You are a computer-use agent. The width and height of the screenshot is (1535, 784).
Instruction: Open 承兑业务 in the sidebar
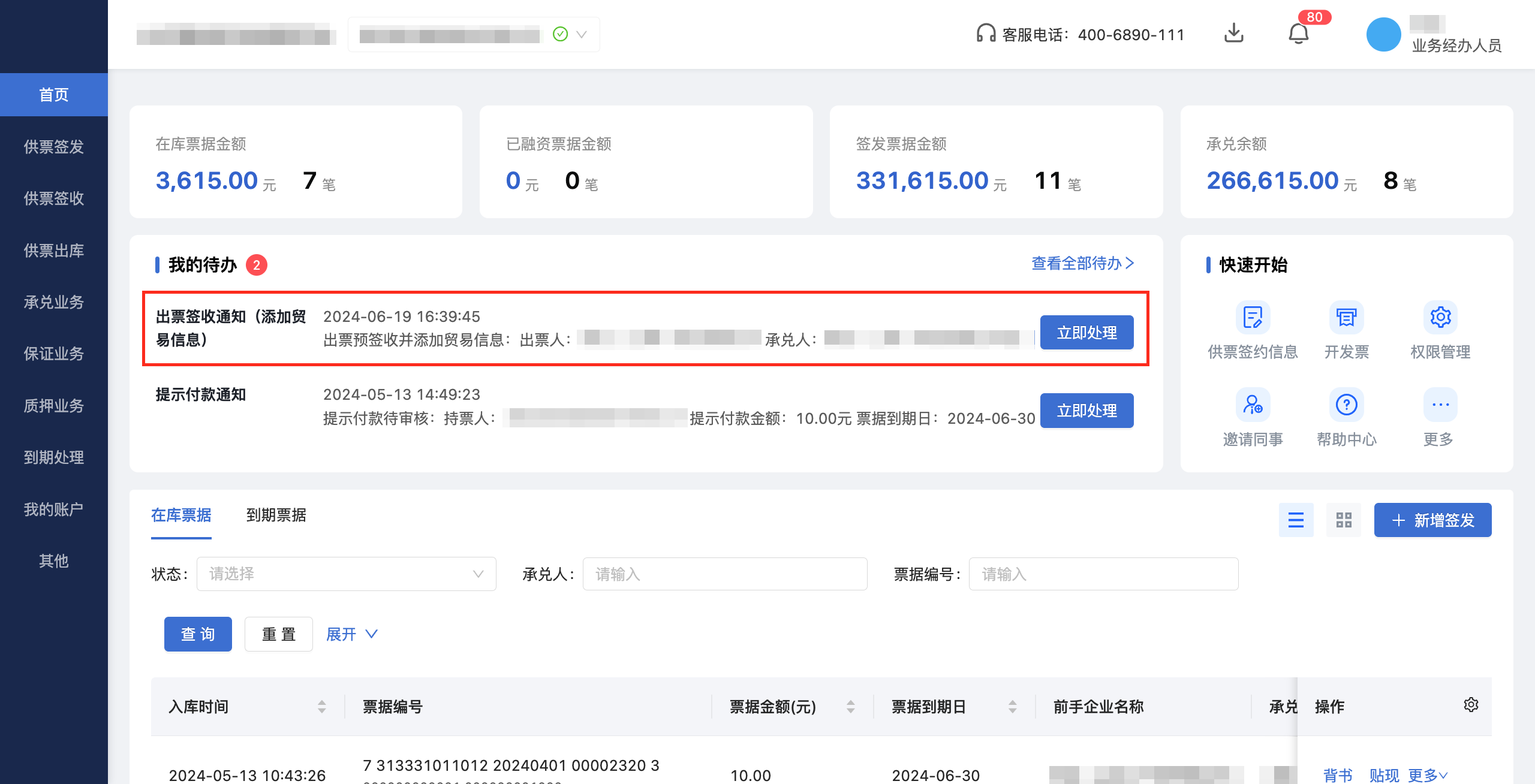coord(53,303)
